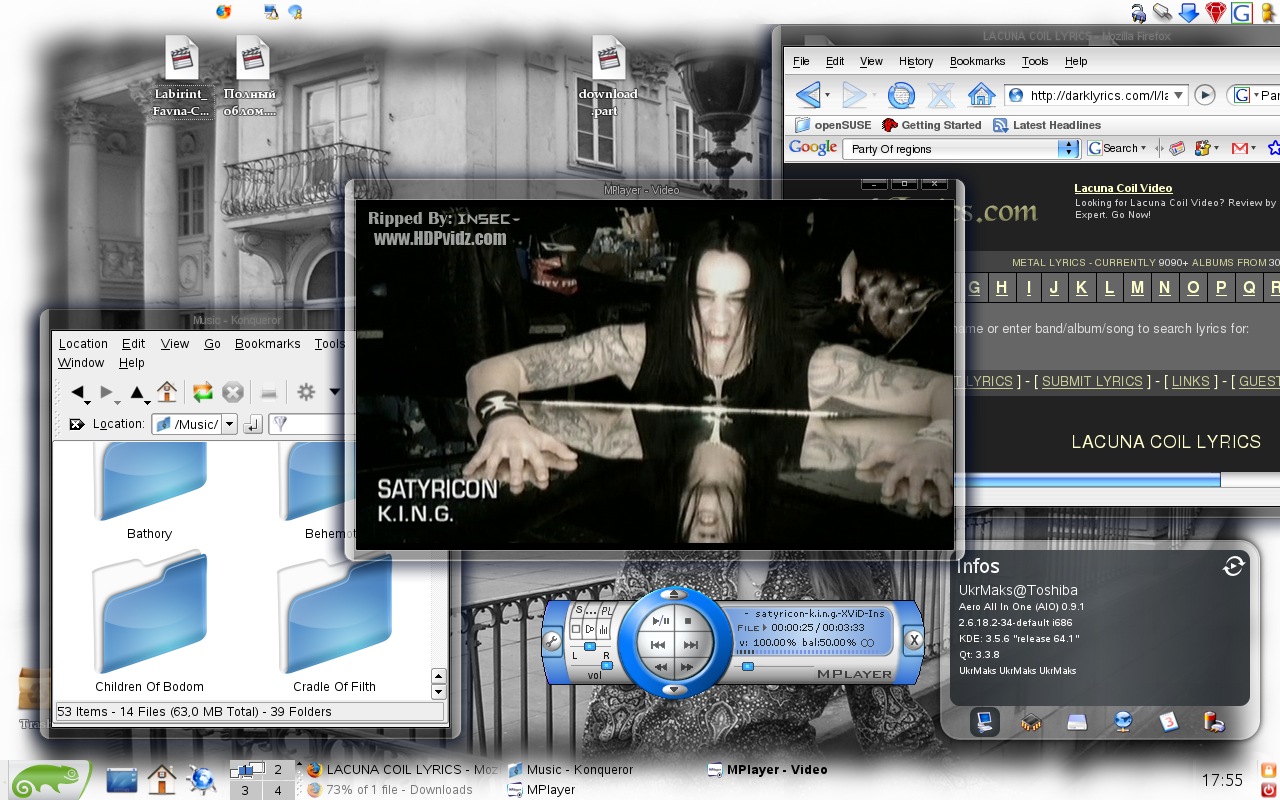This screenshot has width=1280, height=800.
Task: Skip to previous track in MPlayer
Action: [658, 645]
